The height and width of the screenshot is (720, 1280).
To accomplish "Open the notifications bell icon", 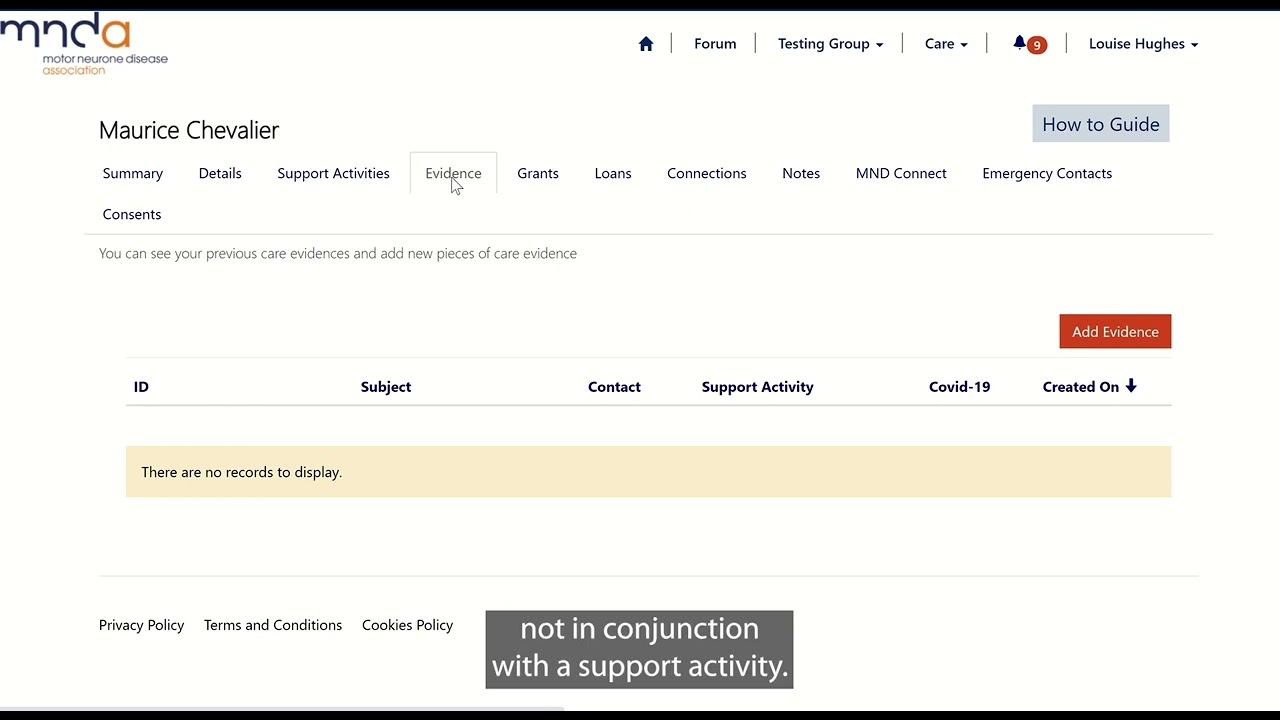I will (1020, 43).
